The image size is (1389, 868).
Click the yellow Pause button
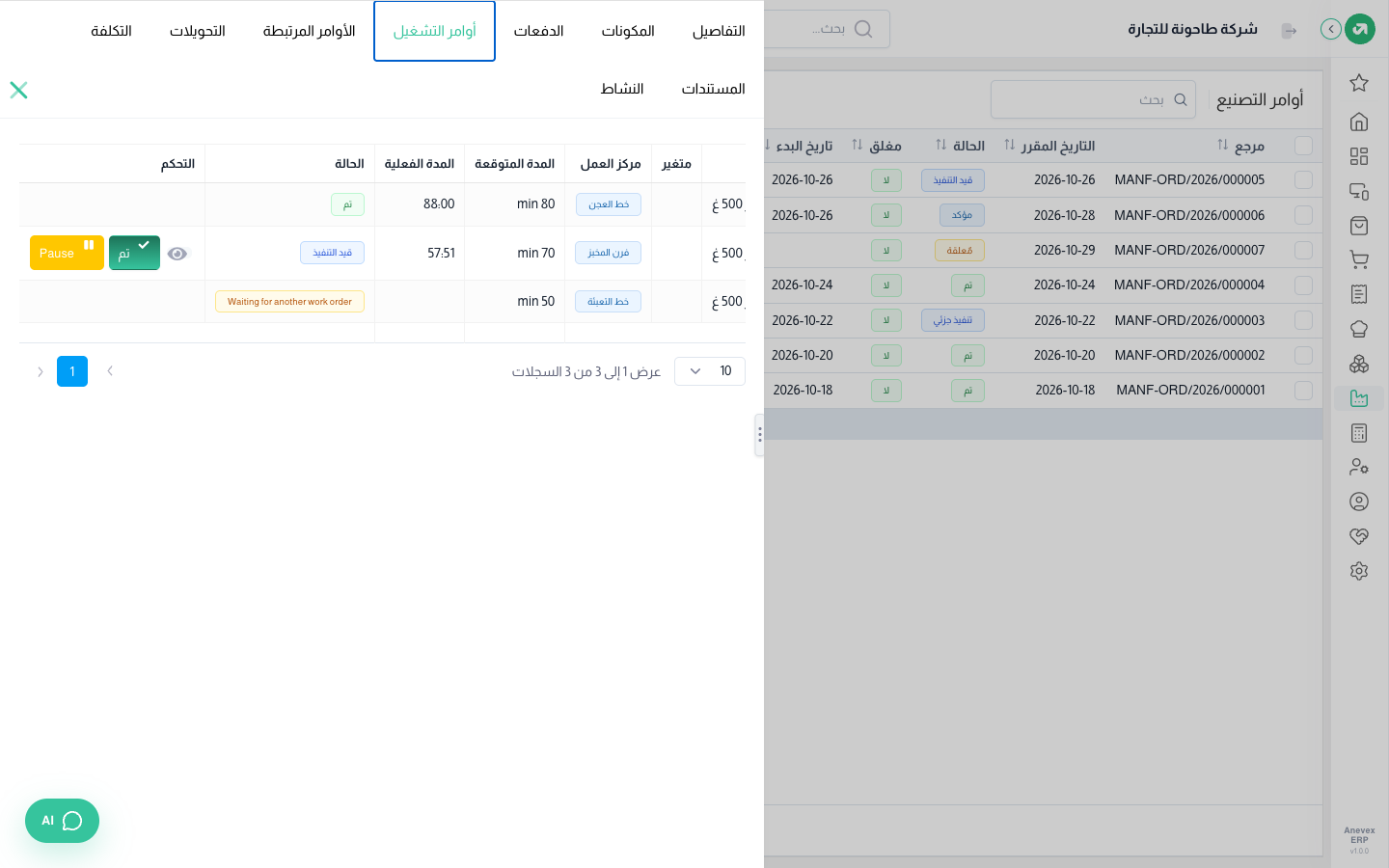pyautogui.click(x=67, y=253)
